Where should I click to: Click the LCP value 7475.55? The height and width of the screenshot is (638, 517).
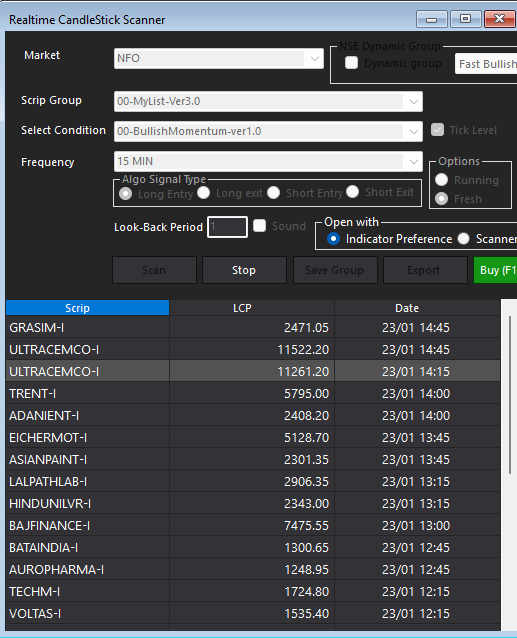click(306, 525)
